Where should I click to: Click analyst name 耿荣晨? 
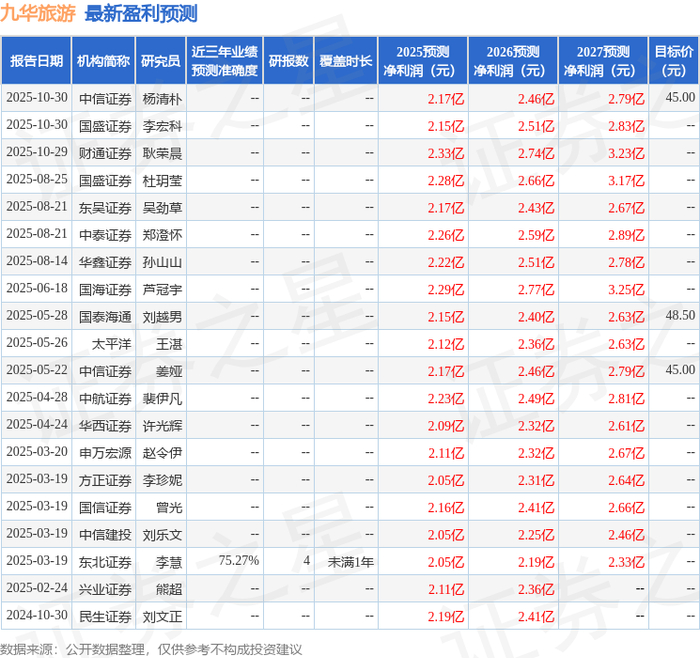pos(162,153)
